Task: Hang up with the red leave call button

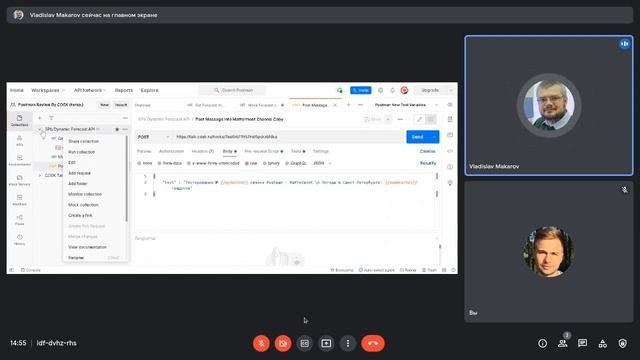Action: click(373, 343)
